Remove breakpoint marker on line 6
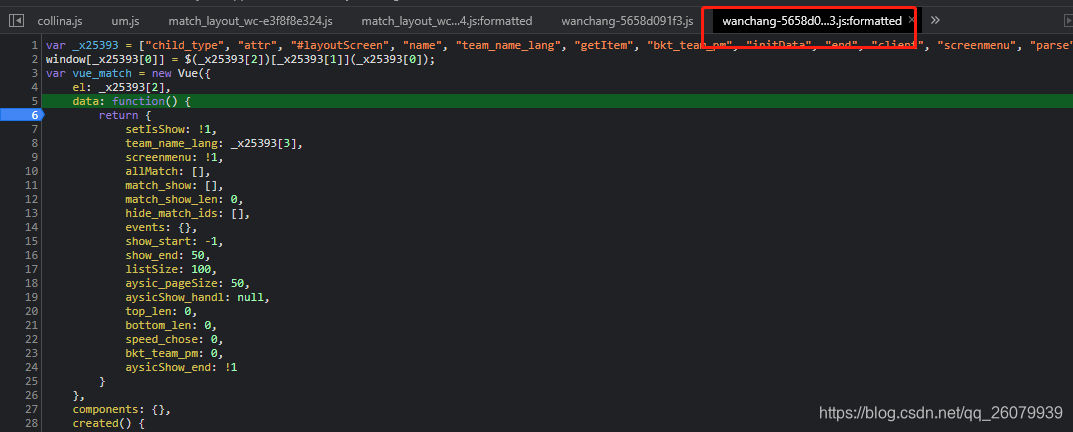 coord(21,115)
